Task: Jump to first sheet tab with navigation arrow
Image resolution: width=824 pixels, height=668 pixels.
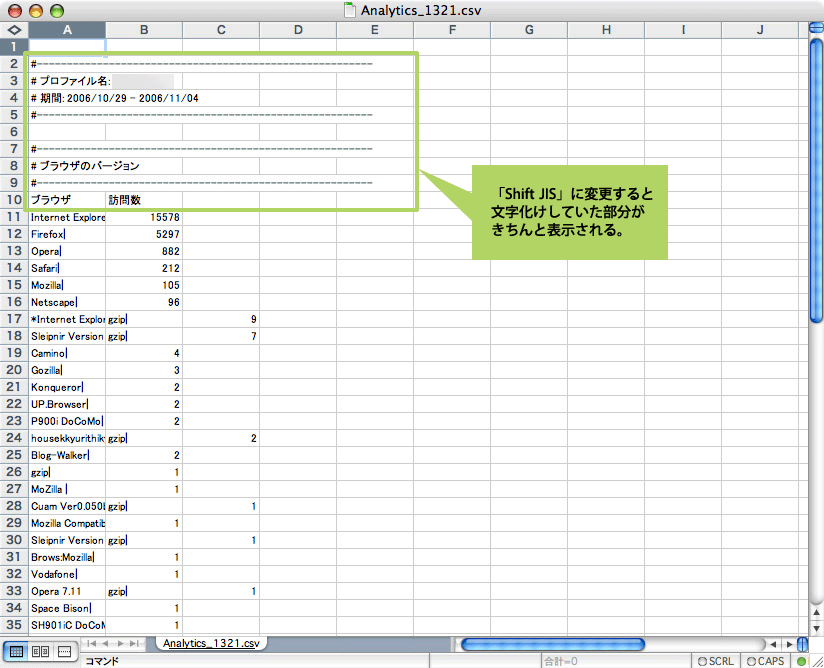Action: (x=93, y=643)
